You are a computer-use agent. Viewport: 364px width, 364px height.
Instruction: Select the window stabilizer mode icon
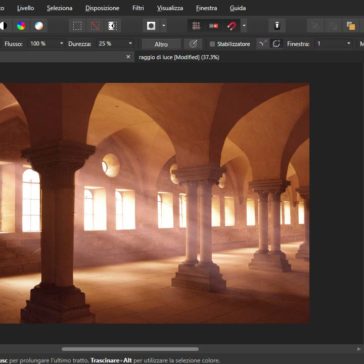pyautogui.click(x=276, y=44)
